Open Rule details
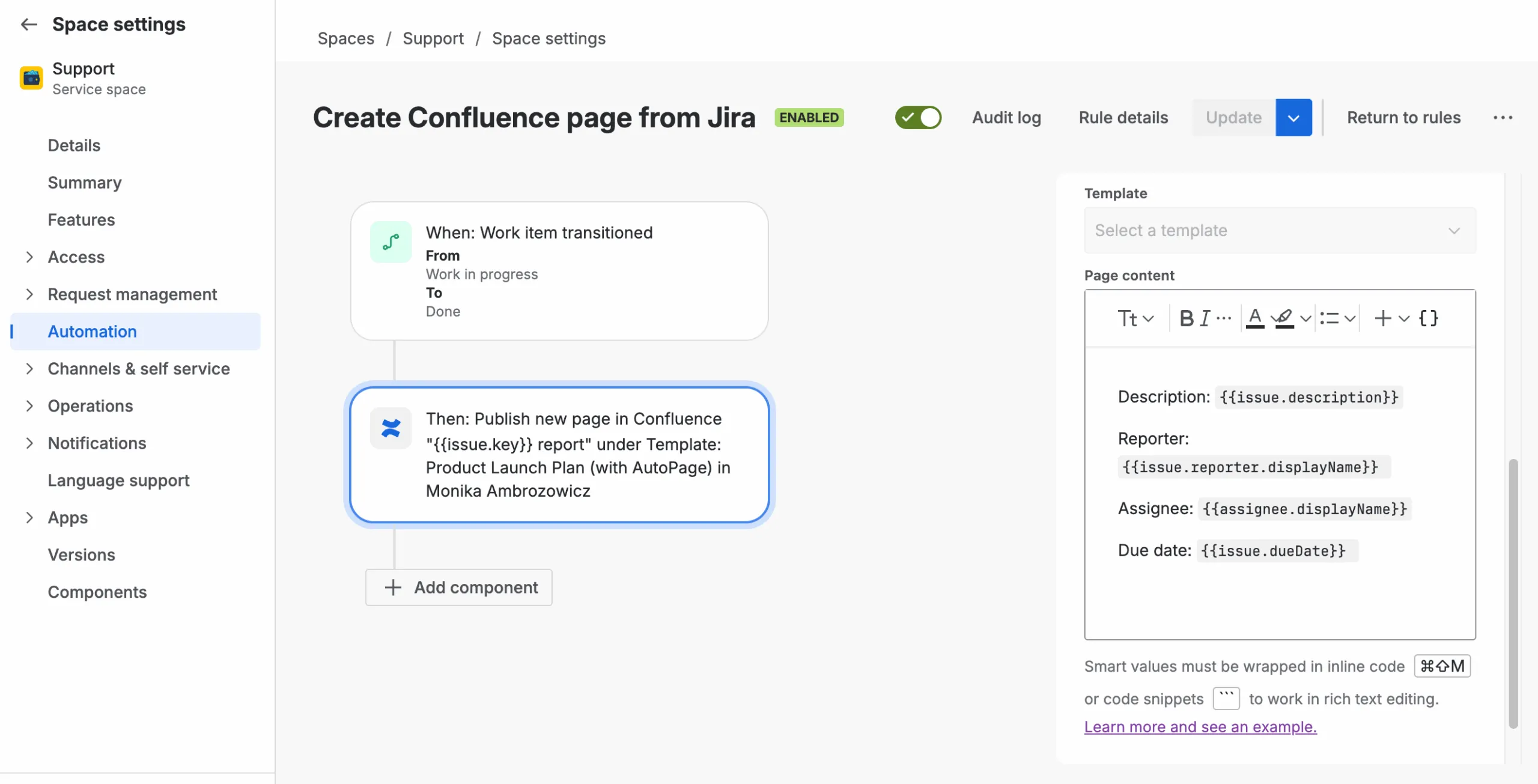The height and width of the screenshot is (784, 1538). [1123, 117]
